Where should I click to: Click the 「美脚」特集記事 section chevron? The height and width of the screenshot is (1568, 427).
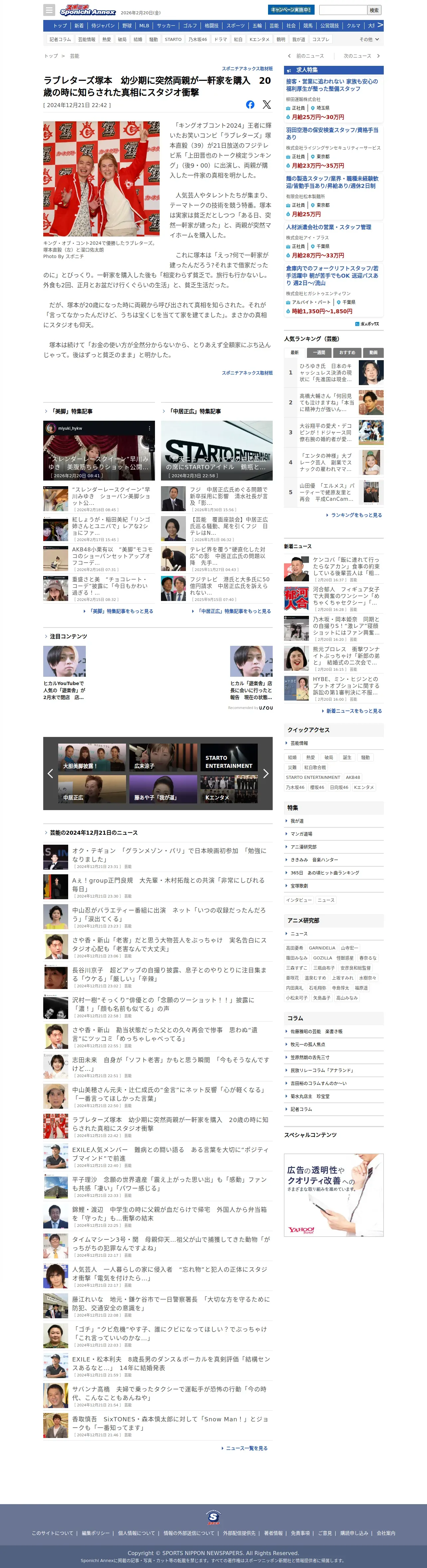[46, 411]
